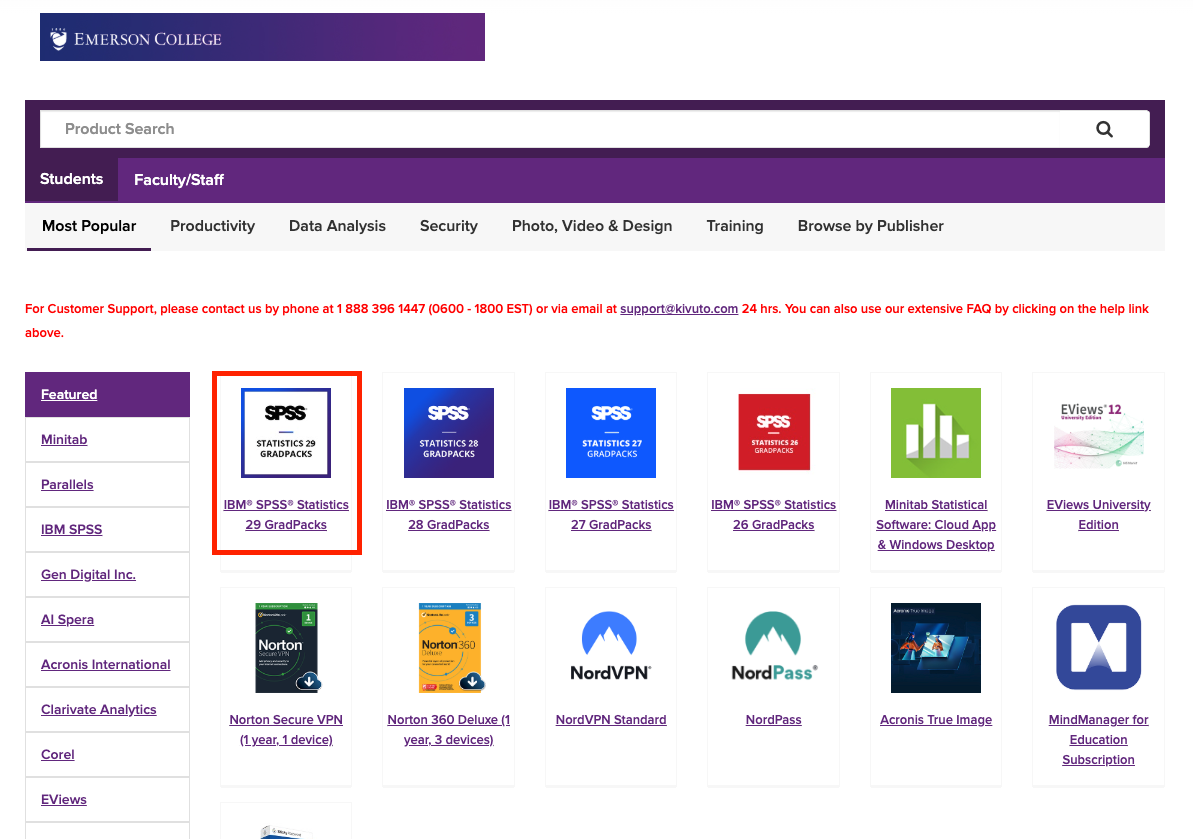This screenshot has height=839, width=1193.
Task: Select the Security category
Action: coord(448,226)
